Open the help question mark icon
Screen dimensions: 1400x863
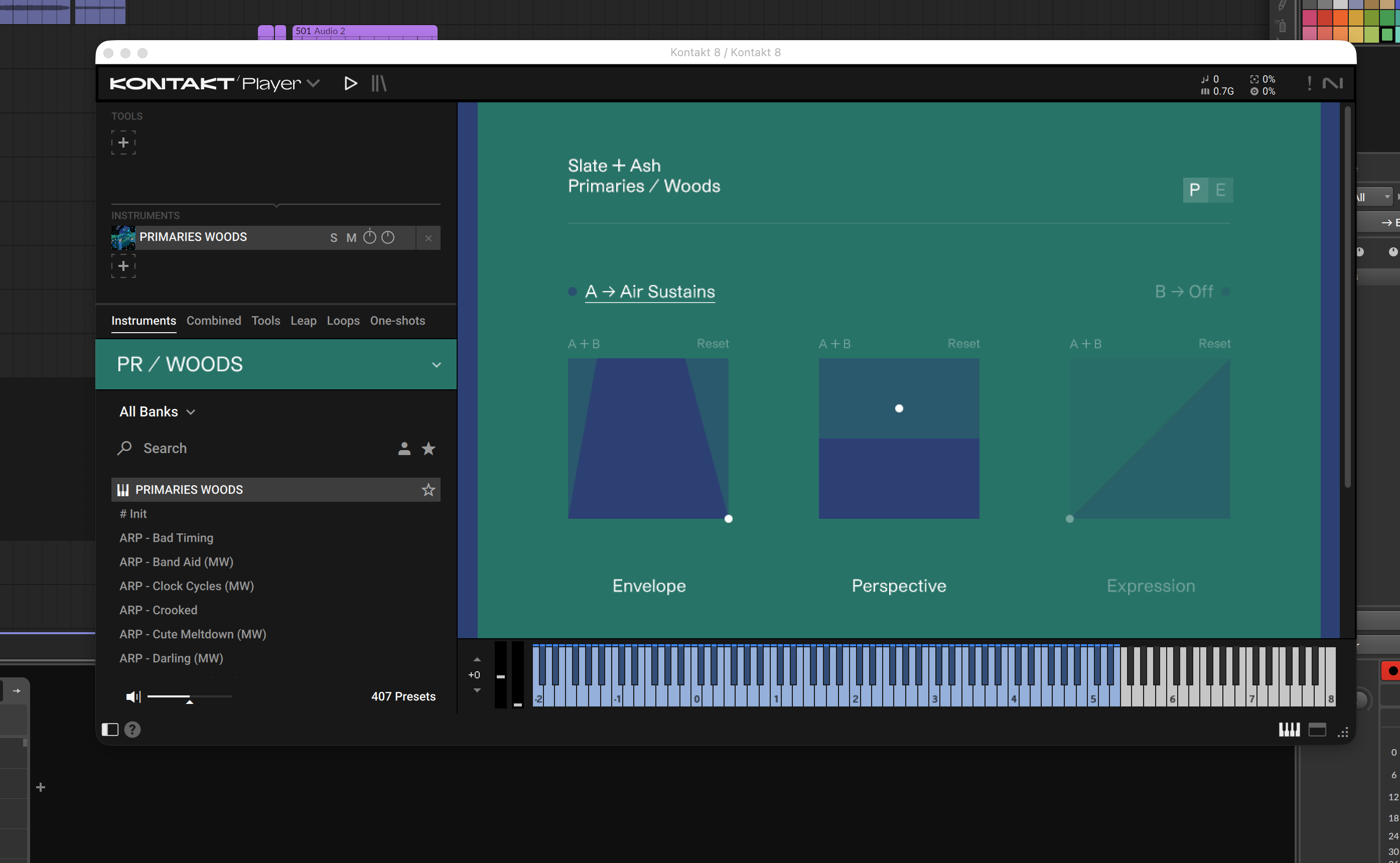coord(132,730)
